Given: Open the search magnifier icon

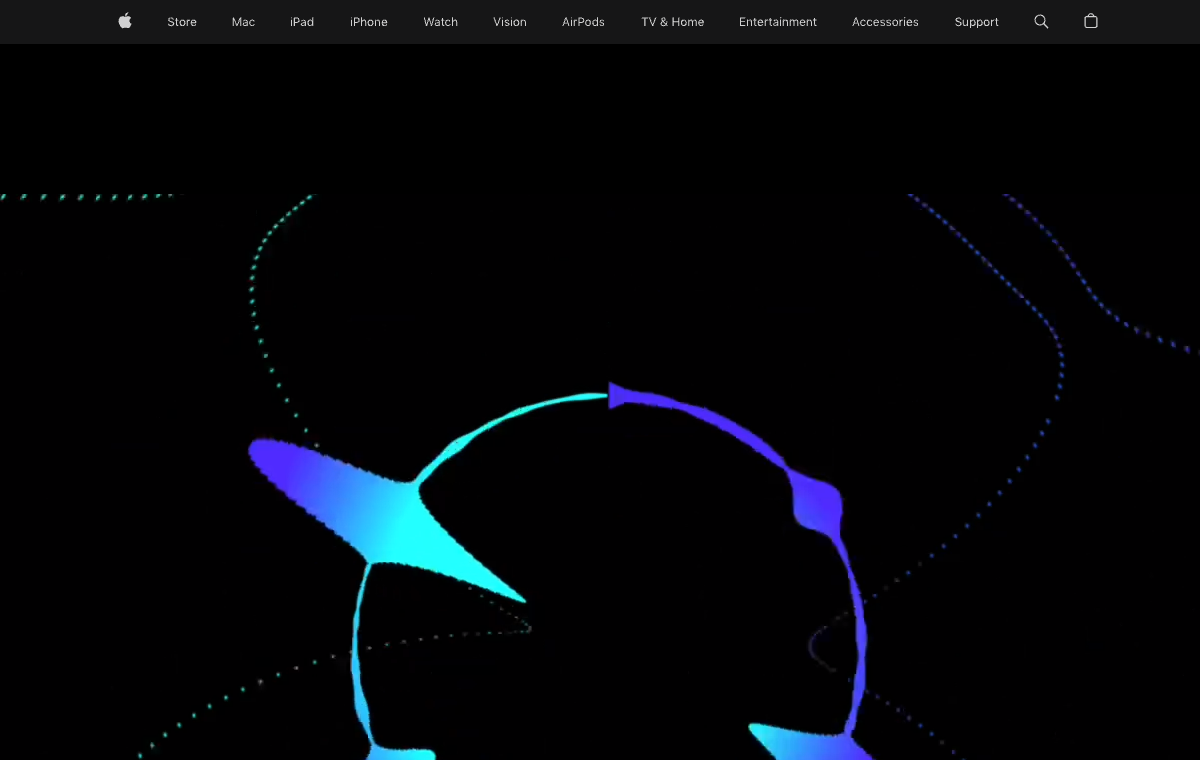Looking at the screenshot, I should 1041,21.
